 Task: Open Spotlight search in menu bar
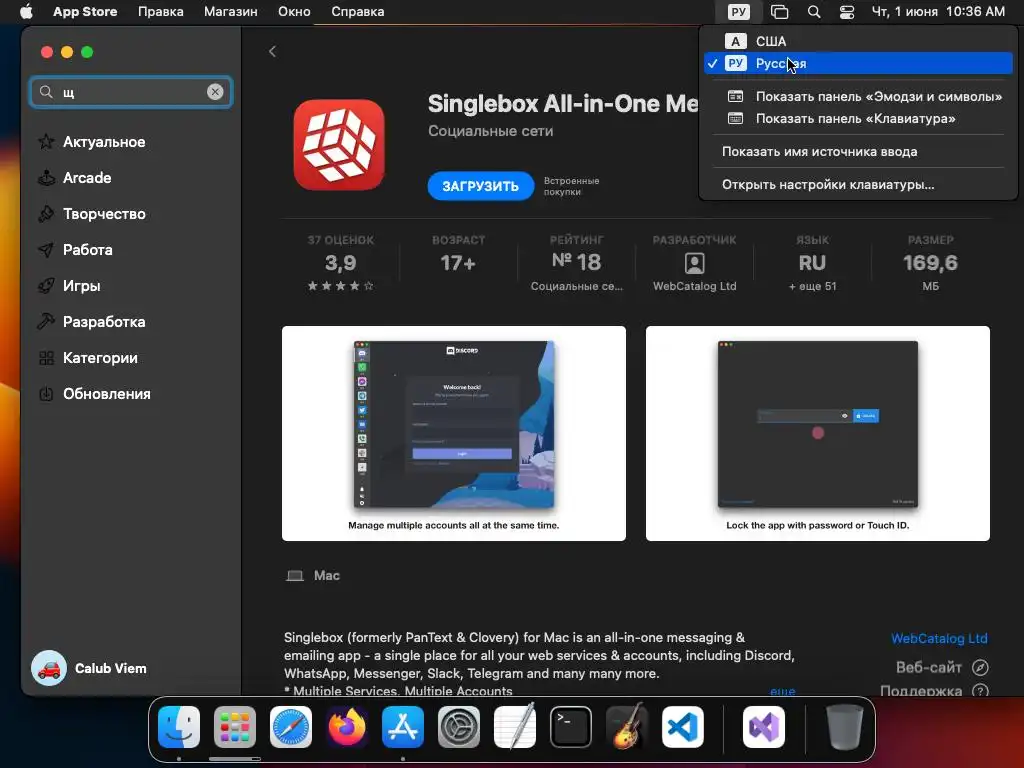[814, 12]
